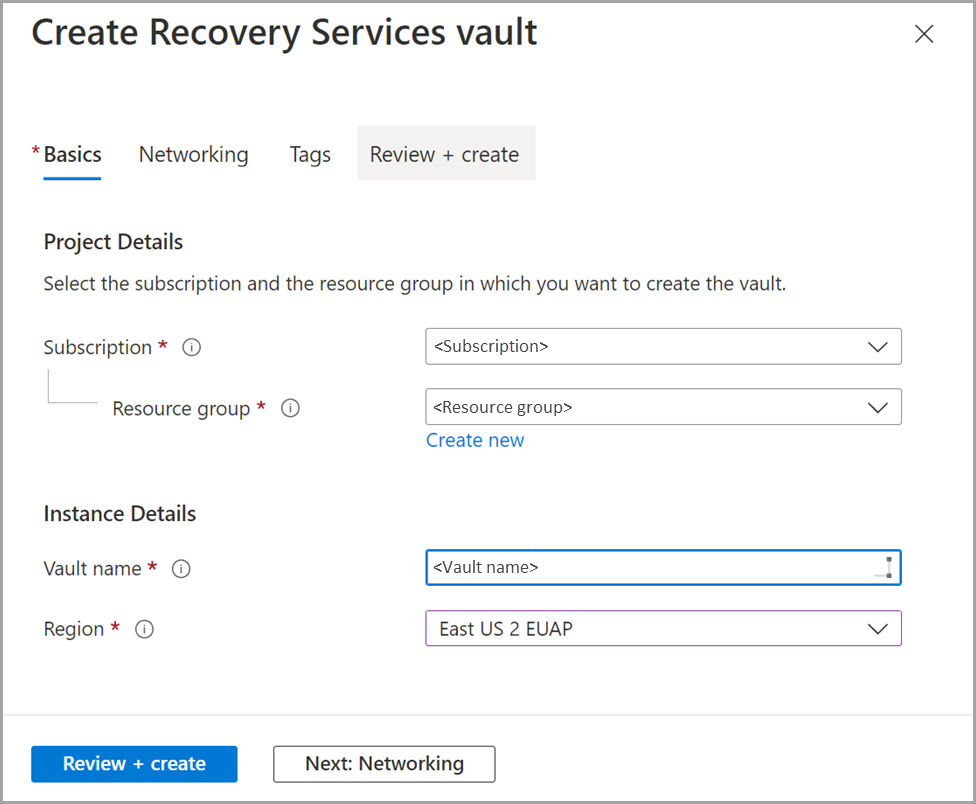
Task: Switch to the Networking tab
Action: (x=193, y=154)
